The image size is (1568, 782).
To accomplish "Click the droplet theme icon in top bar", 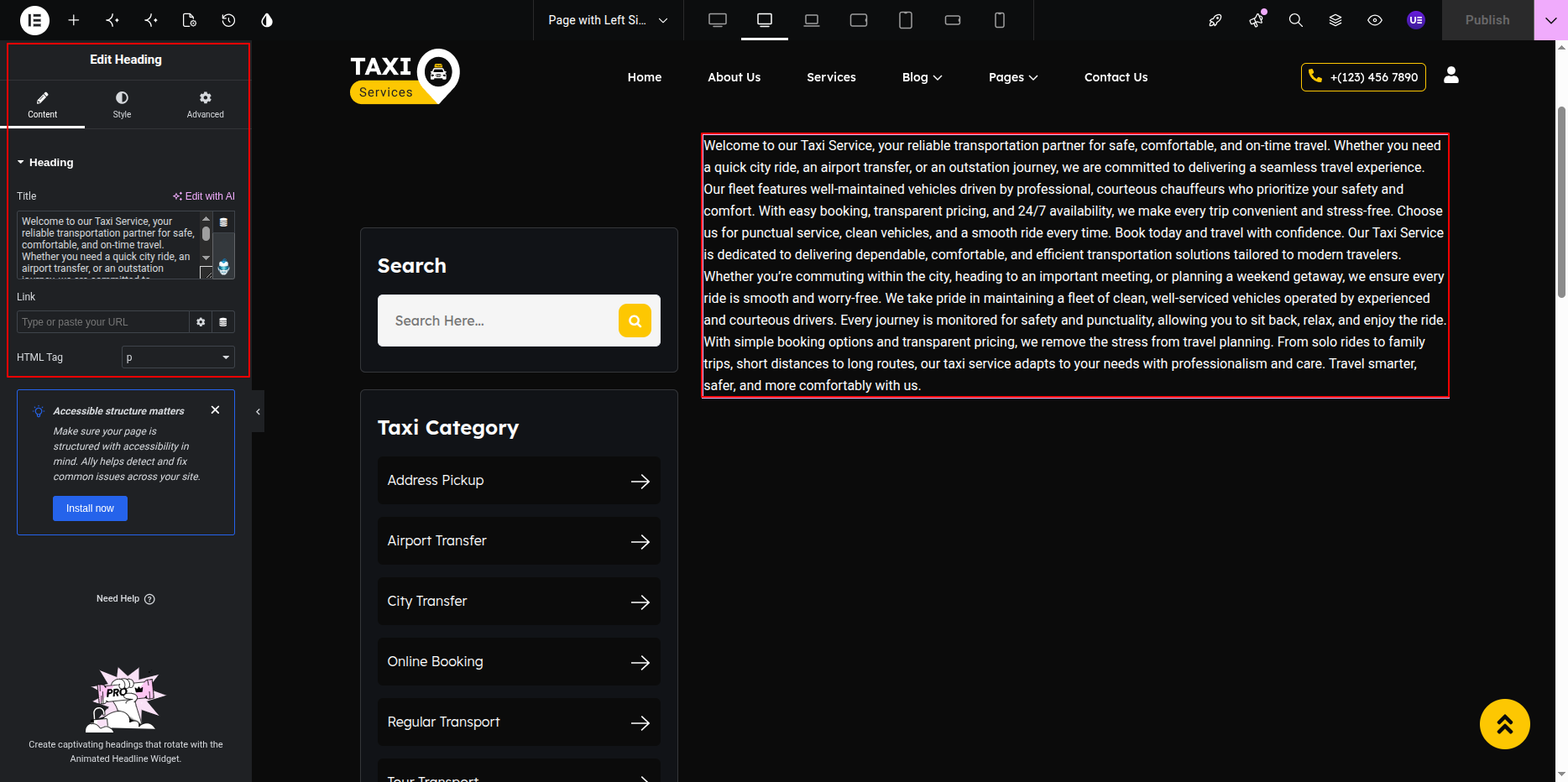I will click(267, 20).
